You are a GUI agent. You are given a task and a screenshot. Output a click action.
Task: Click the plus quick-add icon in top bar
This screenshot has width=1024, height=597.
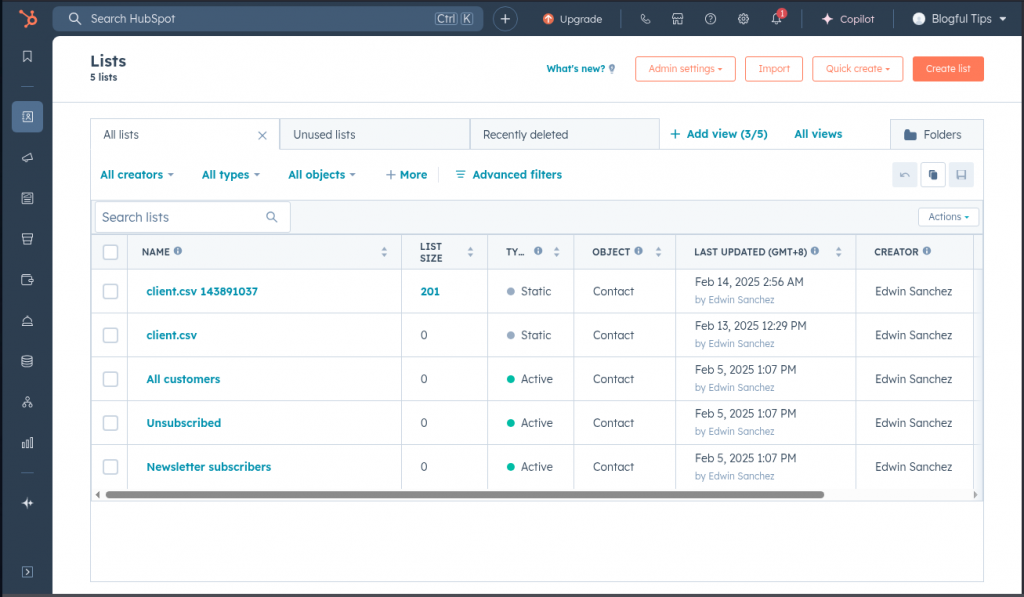point(505,19)
